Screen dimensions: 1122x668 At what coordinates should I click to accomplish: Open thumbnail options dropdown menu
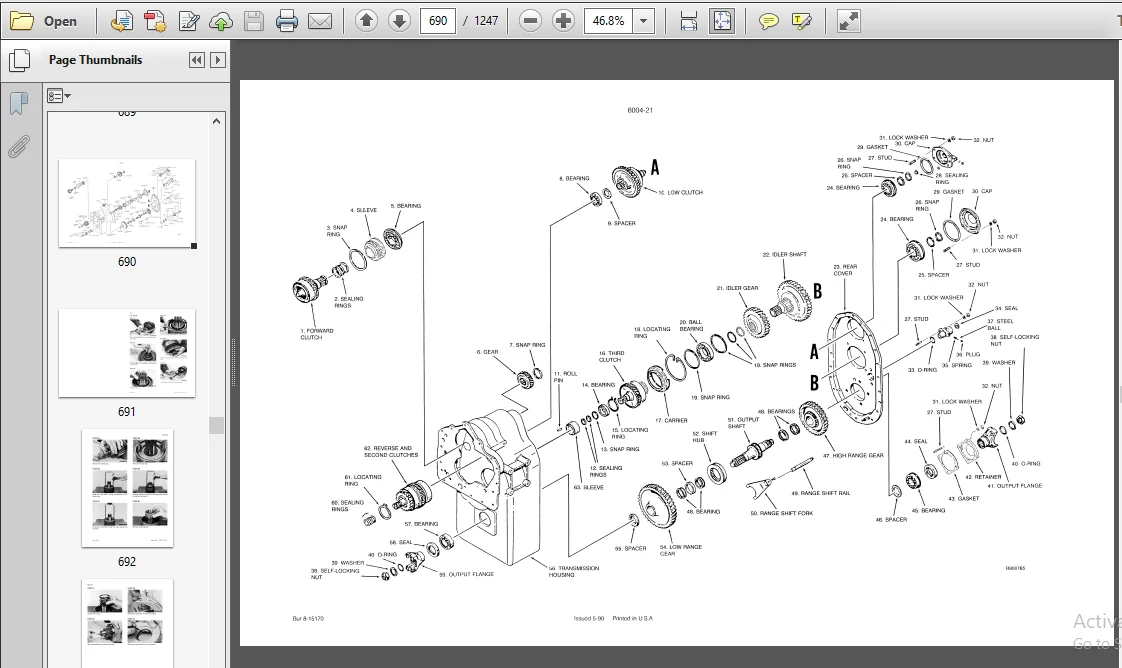59,96
